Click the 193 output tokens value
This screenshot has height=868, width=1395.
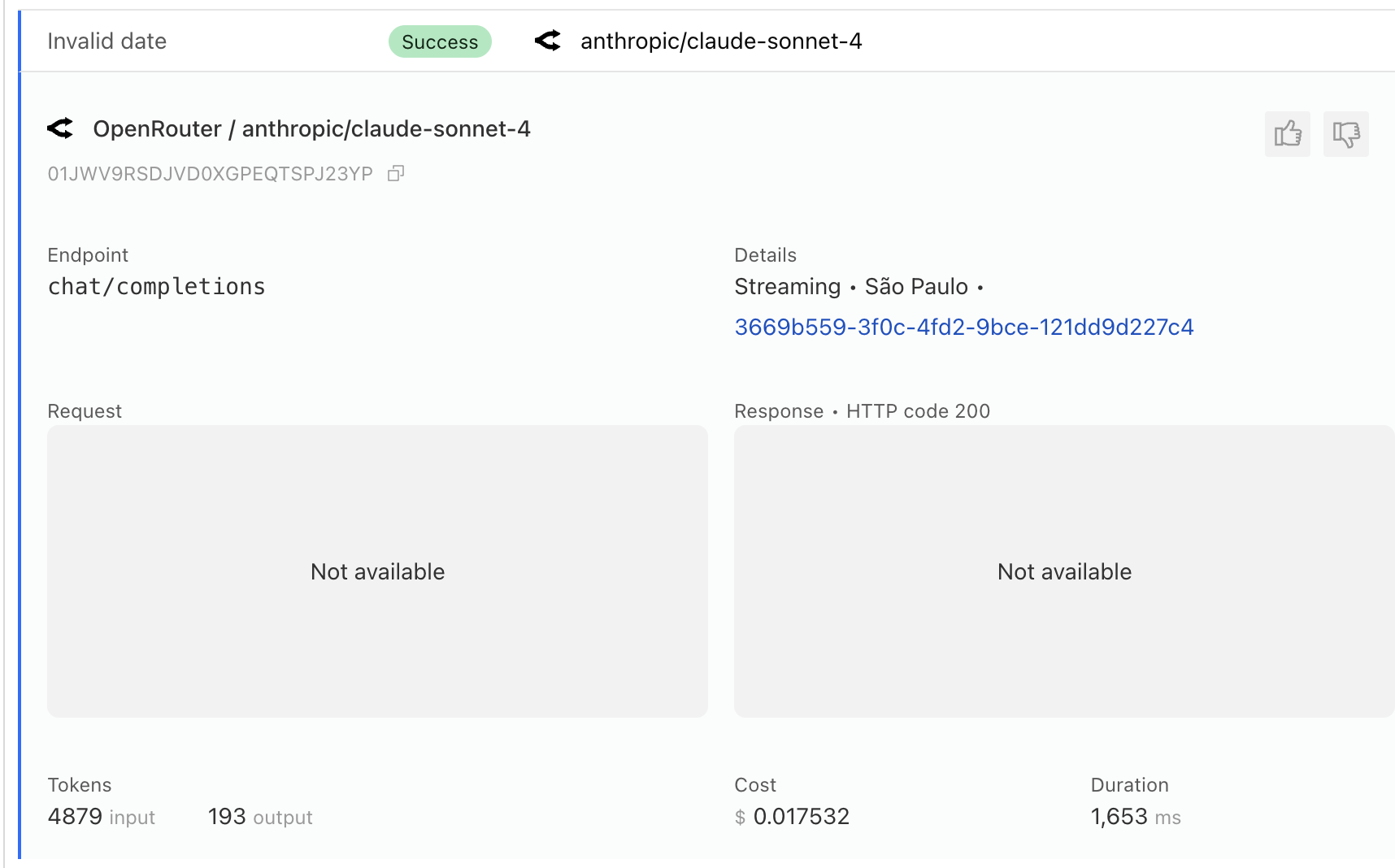(227, 816)
